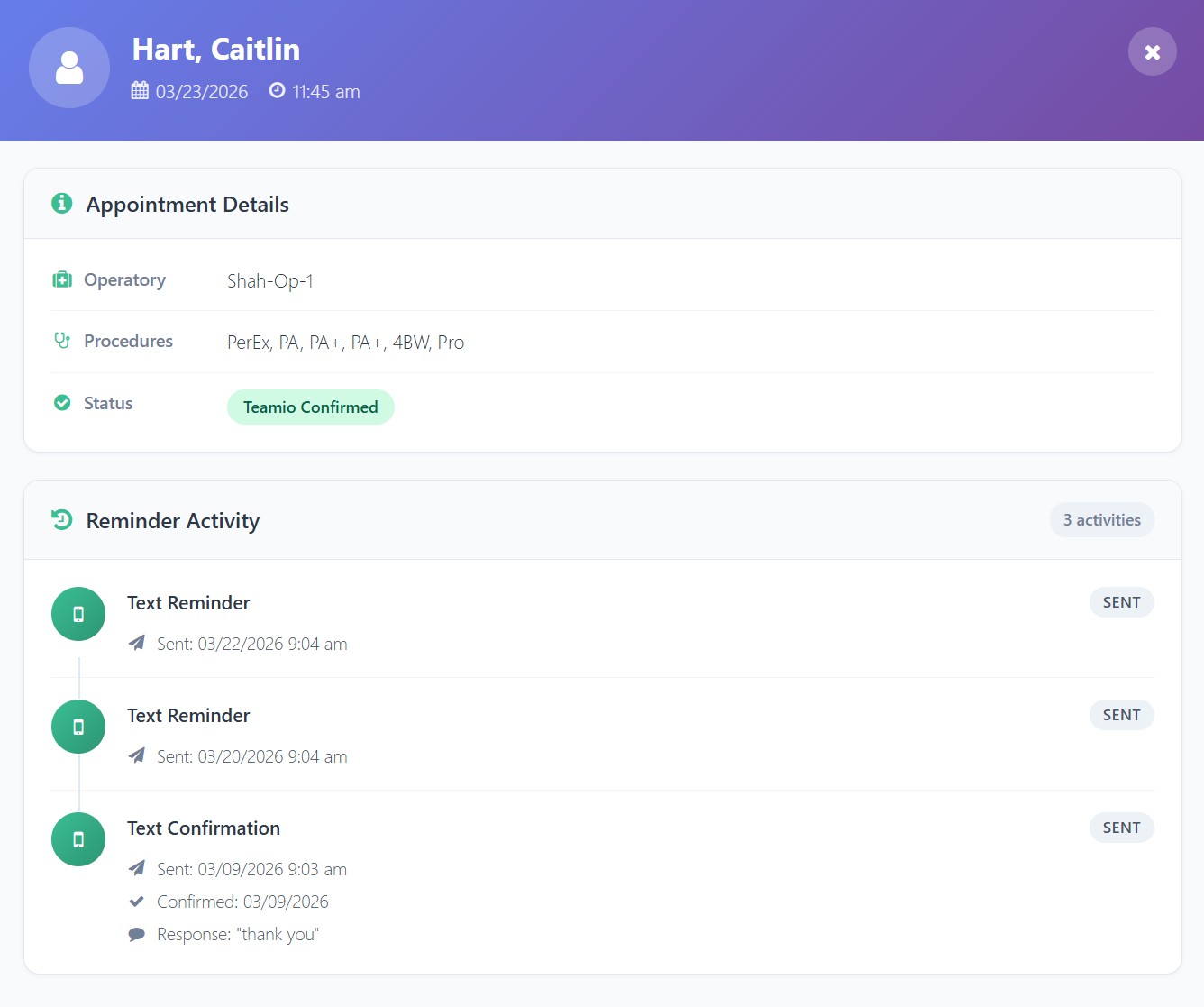Click the Text Confirmation phone icon
The height and width of the screenshot is (1007, 1204).
(x=78, y=839)
